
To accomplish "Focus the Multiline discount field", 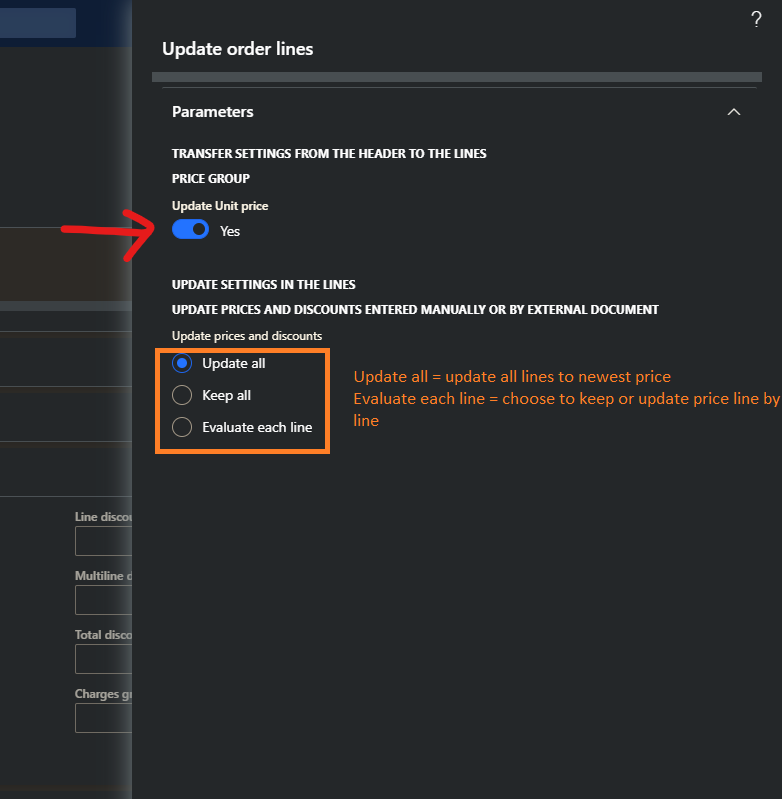I will coord(103,600).
